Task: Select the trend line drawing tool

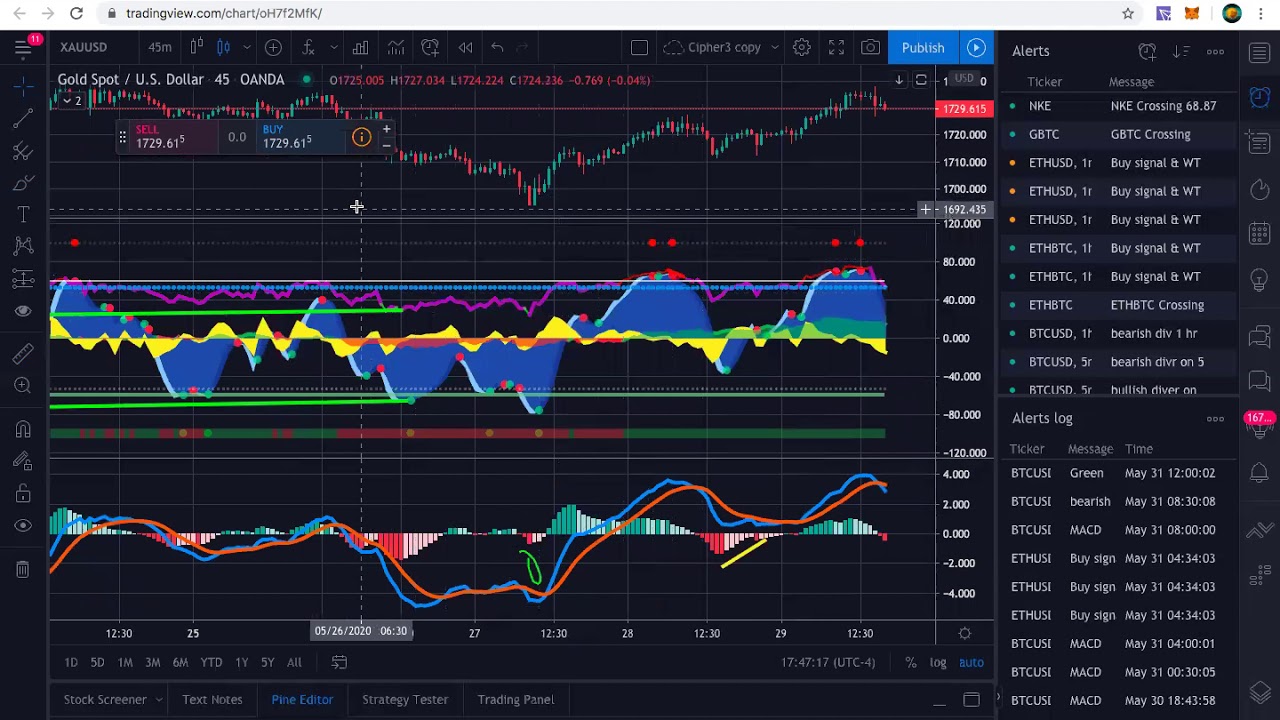Action: point(23,119)
